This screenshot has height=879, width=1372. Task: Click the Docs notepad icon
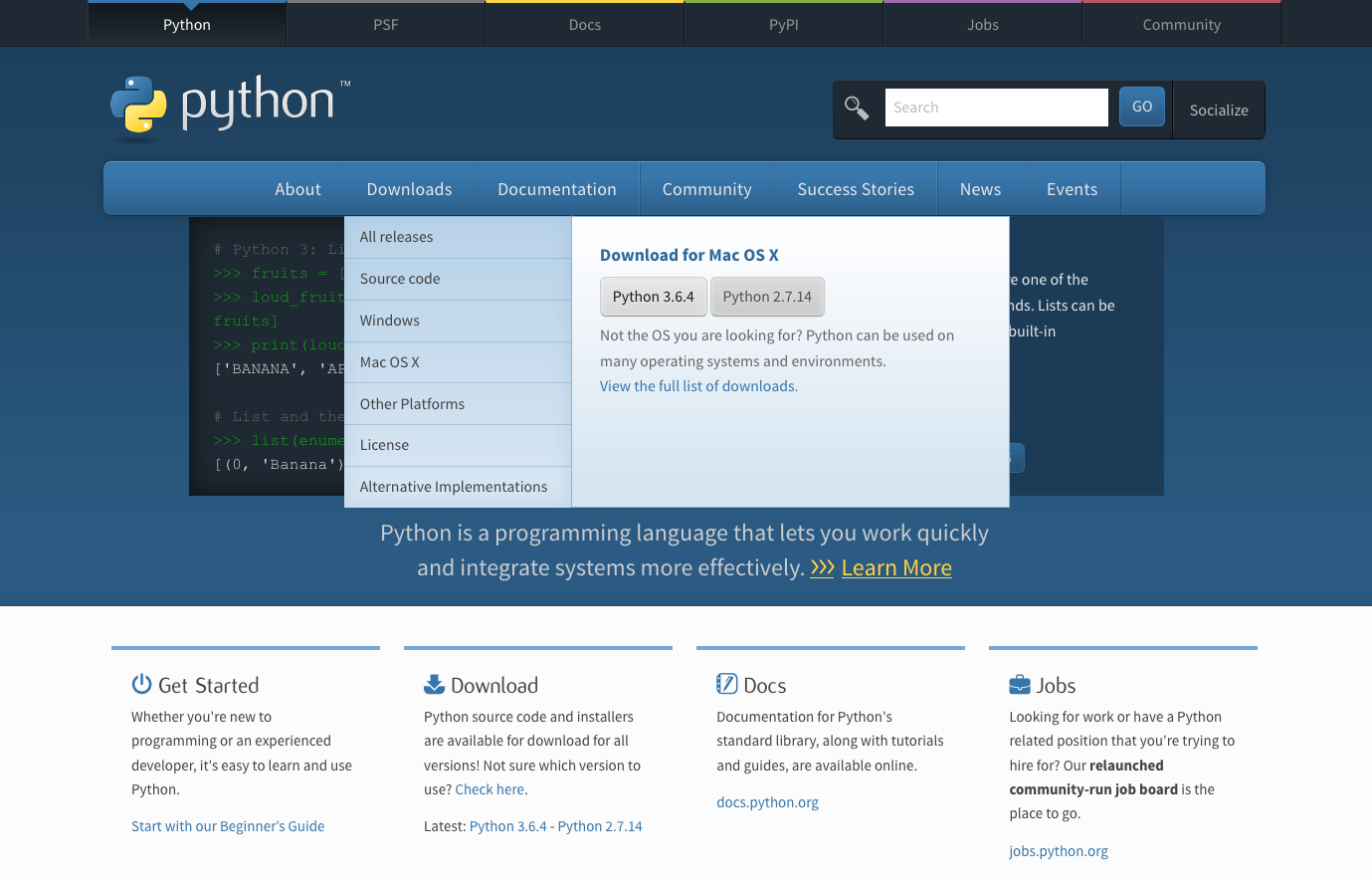pos(727,684)
